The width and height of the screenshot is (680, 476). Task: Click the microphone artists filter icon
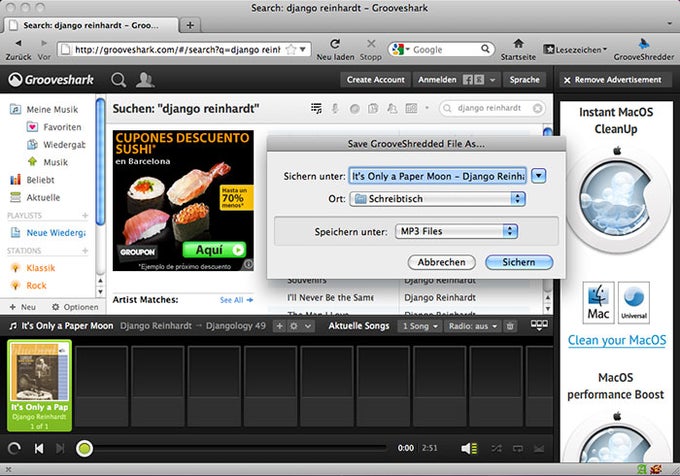pos(335,108)
